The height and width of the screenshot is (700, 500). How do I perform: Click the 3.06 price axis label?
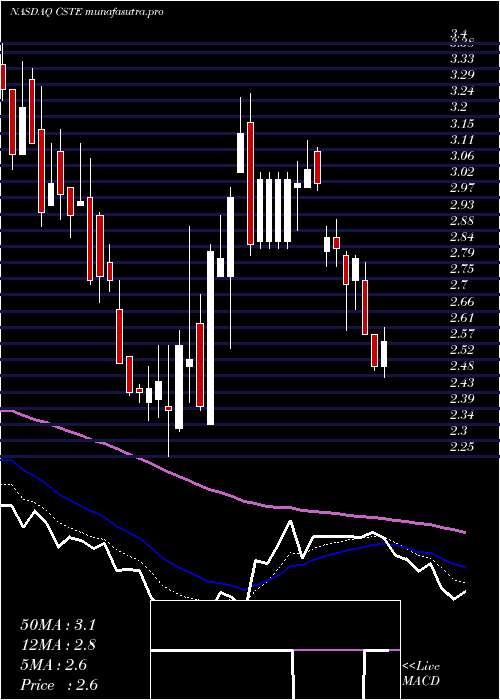[x=462, y=156]
